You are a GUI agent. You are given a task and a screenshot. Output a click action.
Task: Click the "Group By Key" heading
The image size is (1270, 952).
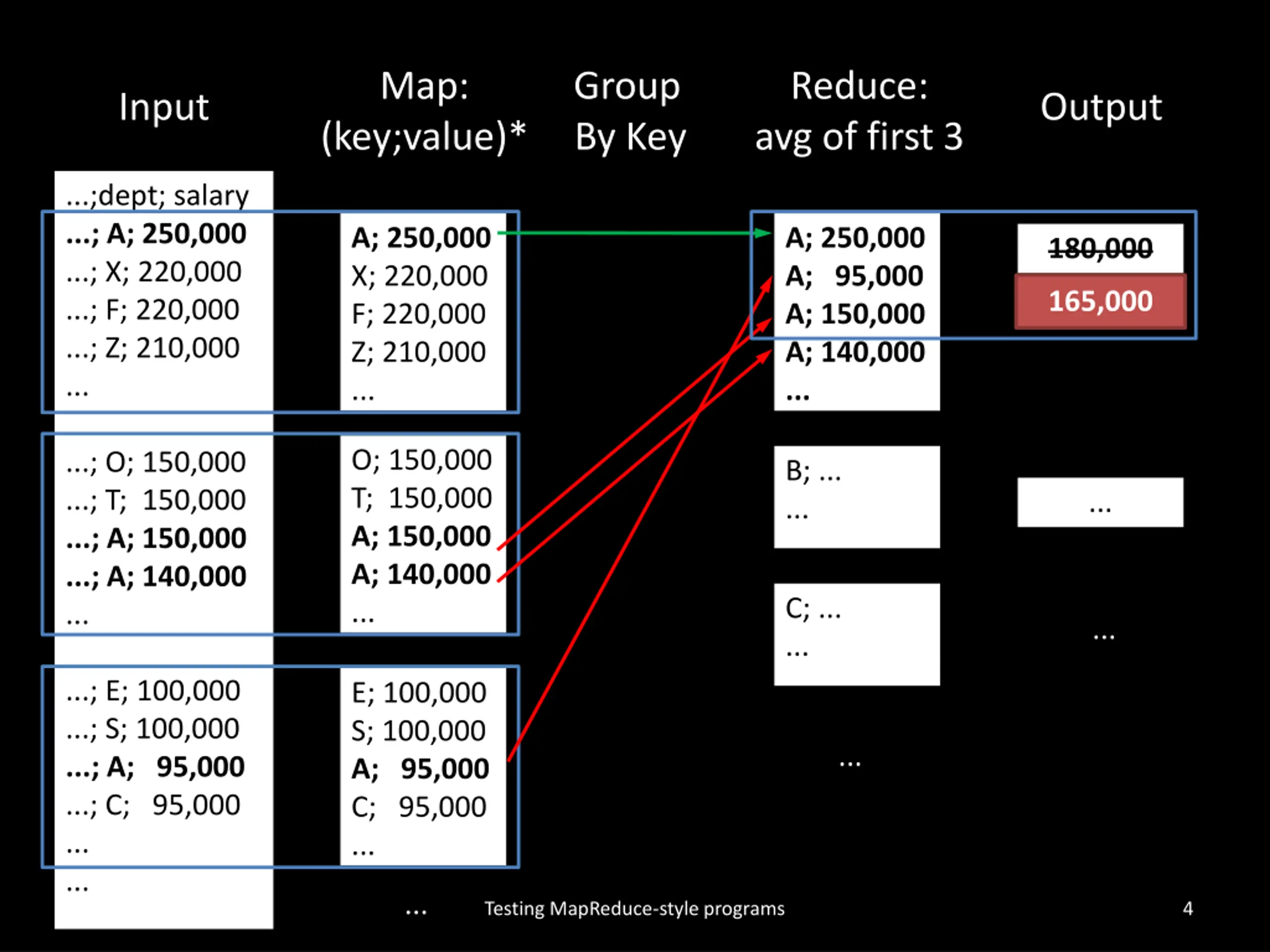(x=630, y=112)
